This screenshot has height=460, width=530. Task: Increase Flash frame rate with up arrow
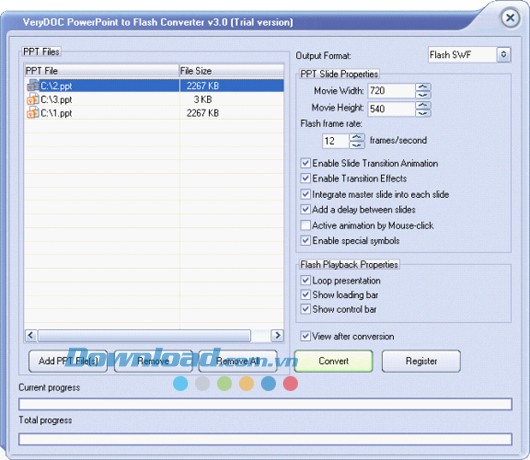point(357,137)
